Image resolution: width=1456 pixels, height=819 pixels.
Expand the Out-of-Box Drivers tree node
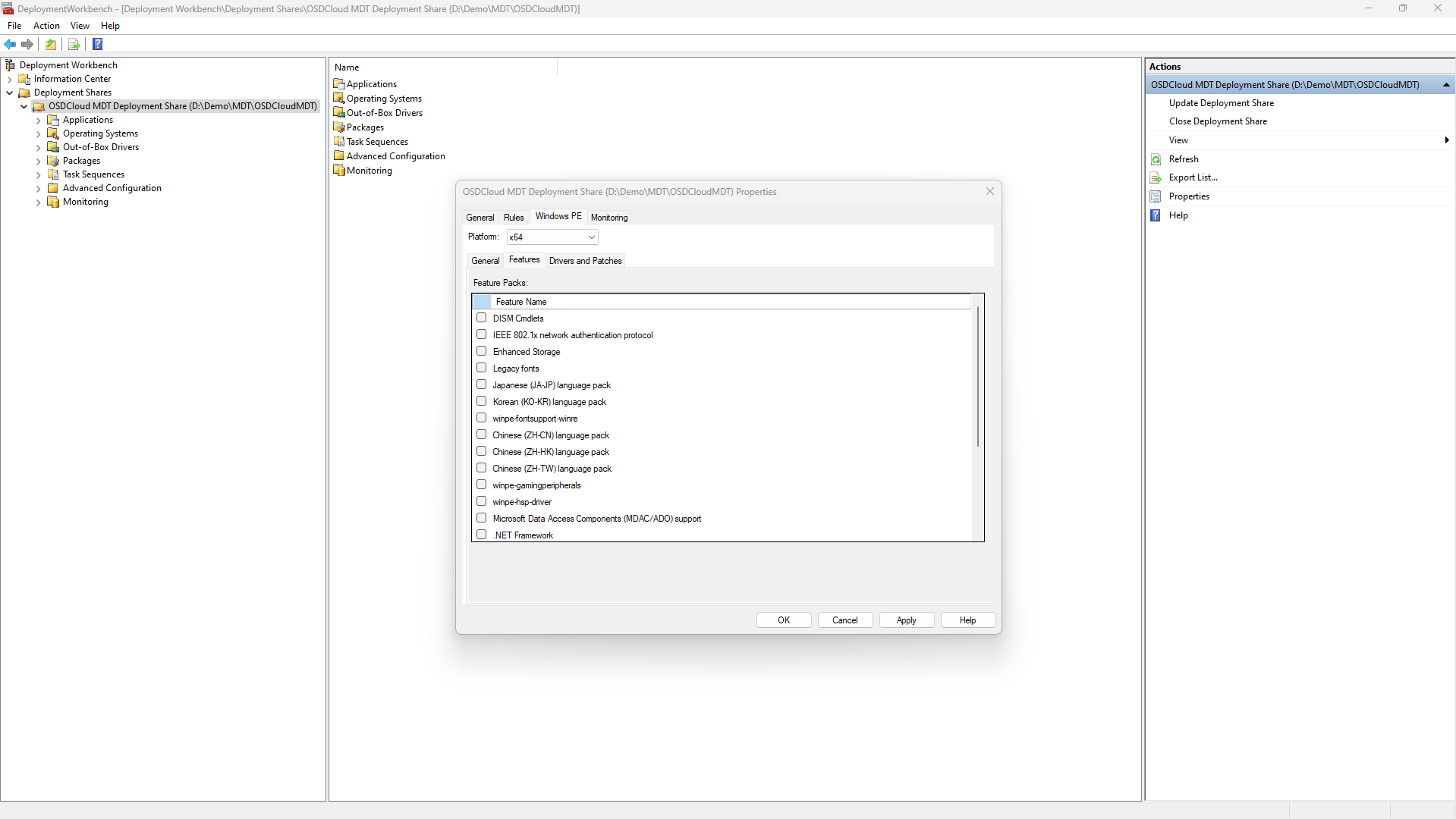pyautogui.click(x=39, y=148)
